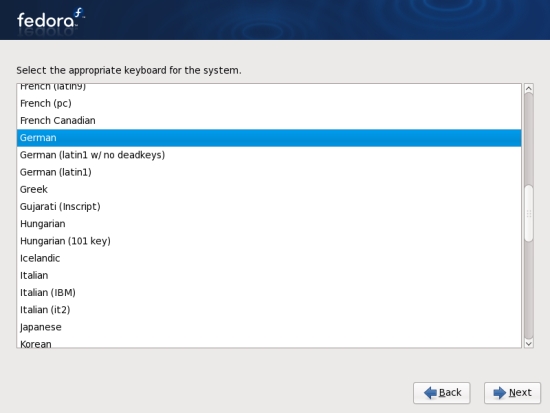Pick the German (latin1) layout
Screen dimensions: 550x413
(x=269, y=172)
